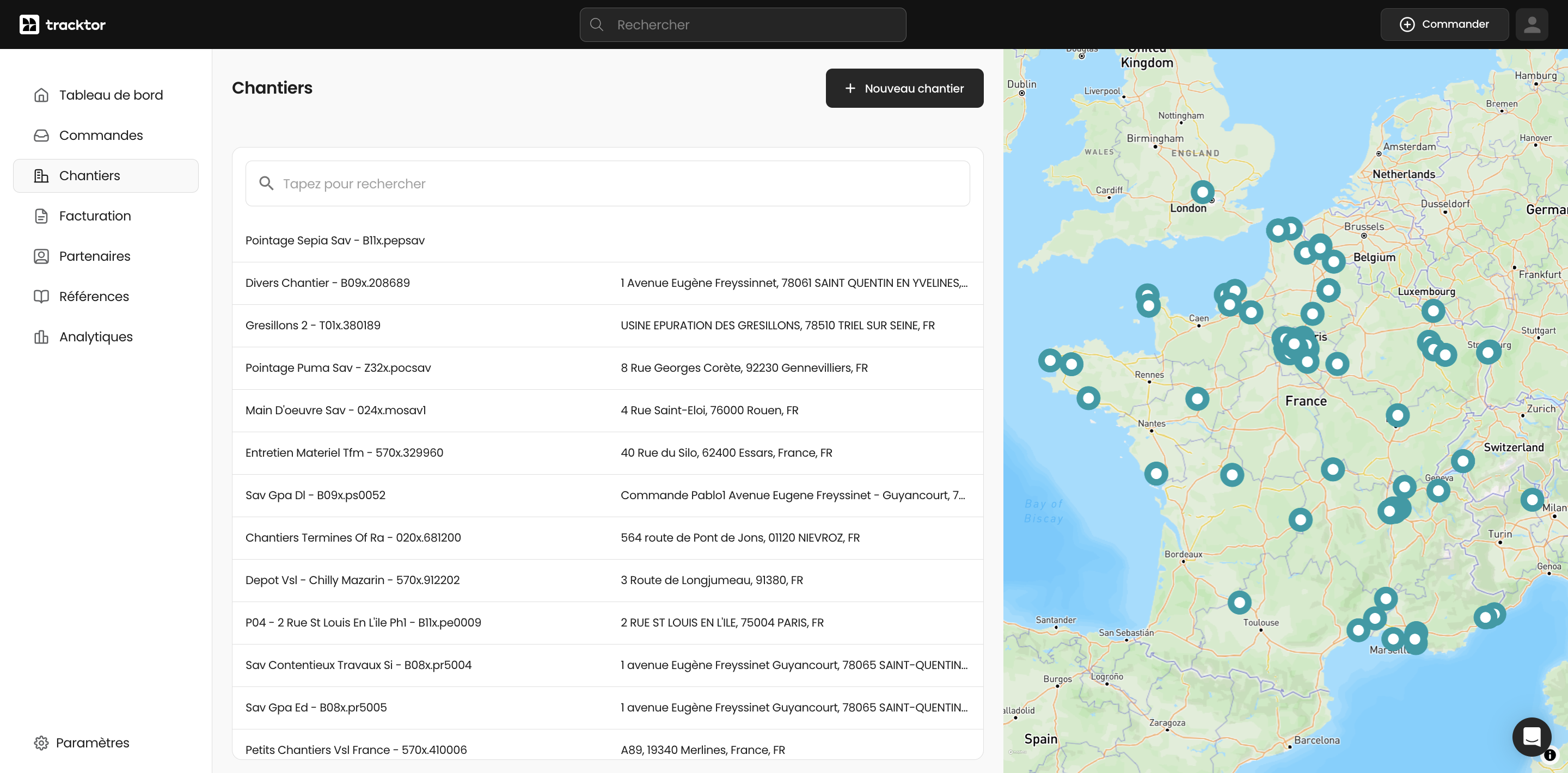Click the map marker near Luxembourg
The image size is (1568, 773).
pos(1433,311)
